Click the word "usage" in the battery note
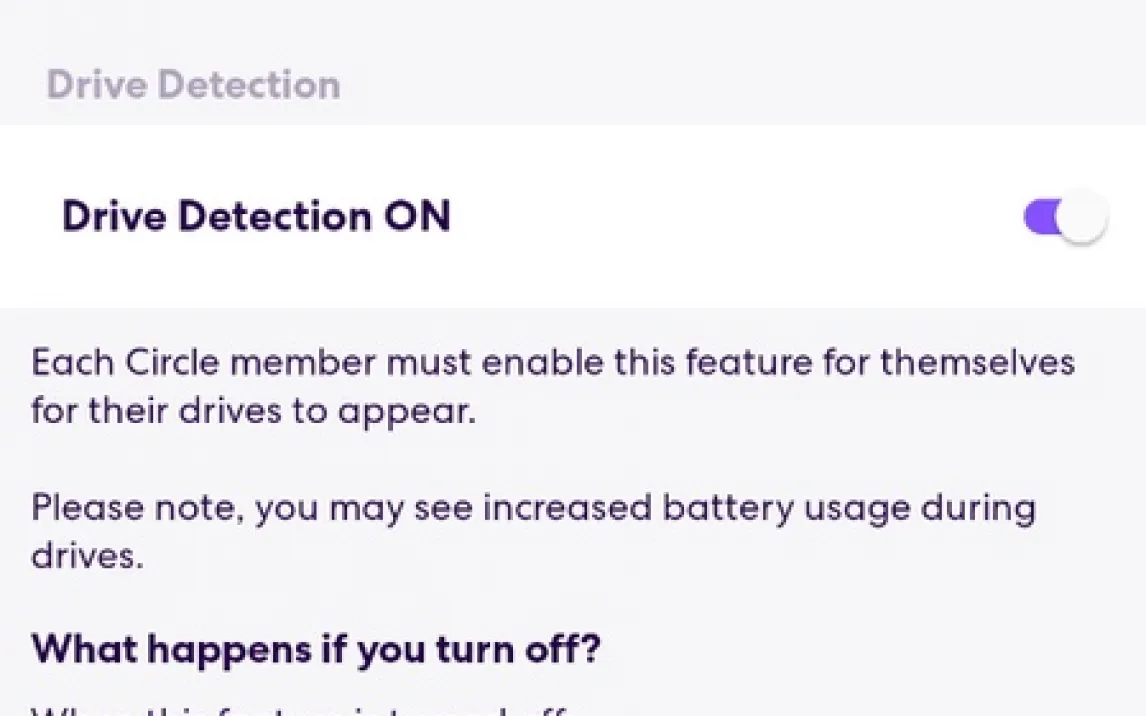This screenshot has width=1146, height=716. [x=851, y=510]
